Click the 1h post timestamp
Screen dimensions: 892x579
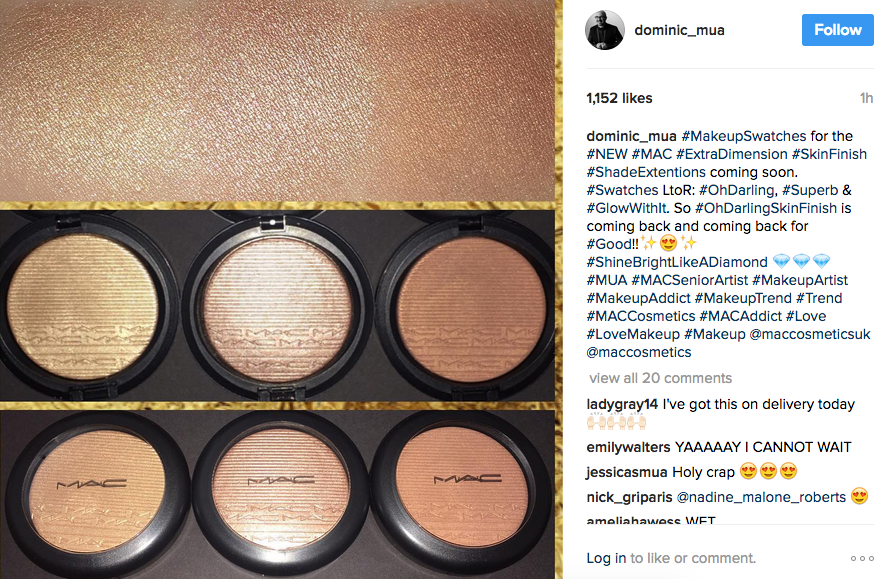(x=866, y=98)
